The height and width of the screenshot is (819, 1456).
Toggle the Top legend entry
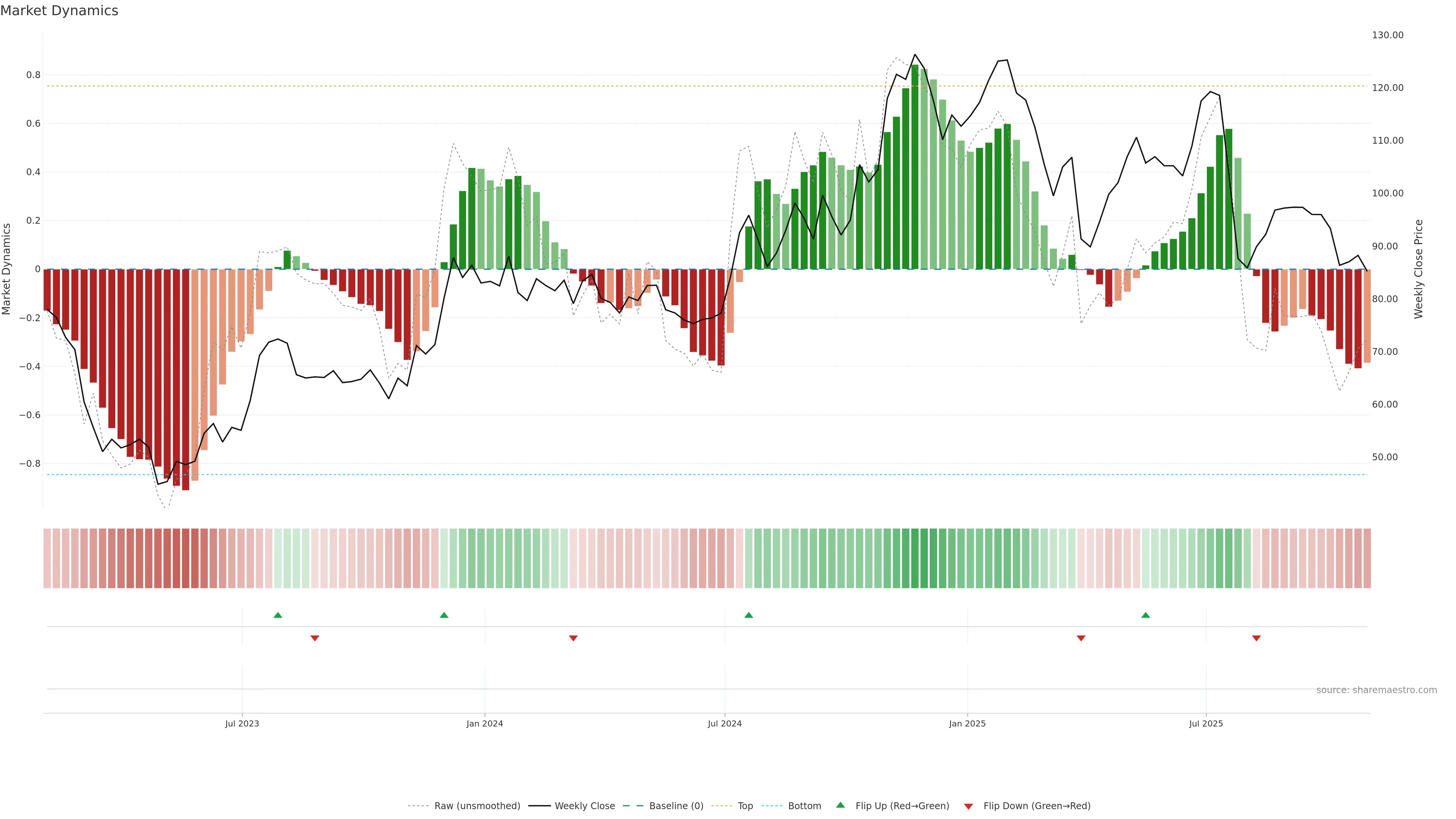coord(744,806)
